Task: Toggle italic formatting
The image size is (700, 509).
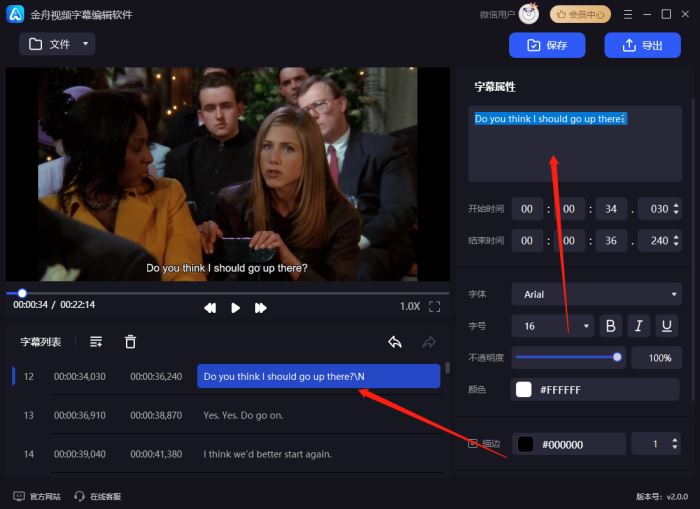Action: [639, 326]
